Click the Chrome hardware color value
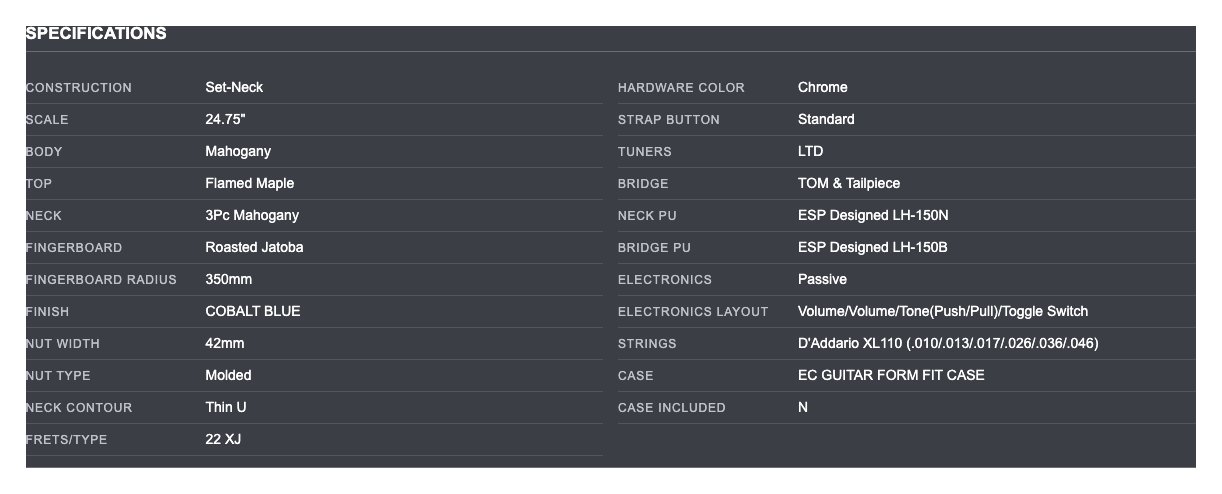The height and width of the screenshot is (494, 1222). pyautogui.click(x=822, y=88)
